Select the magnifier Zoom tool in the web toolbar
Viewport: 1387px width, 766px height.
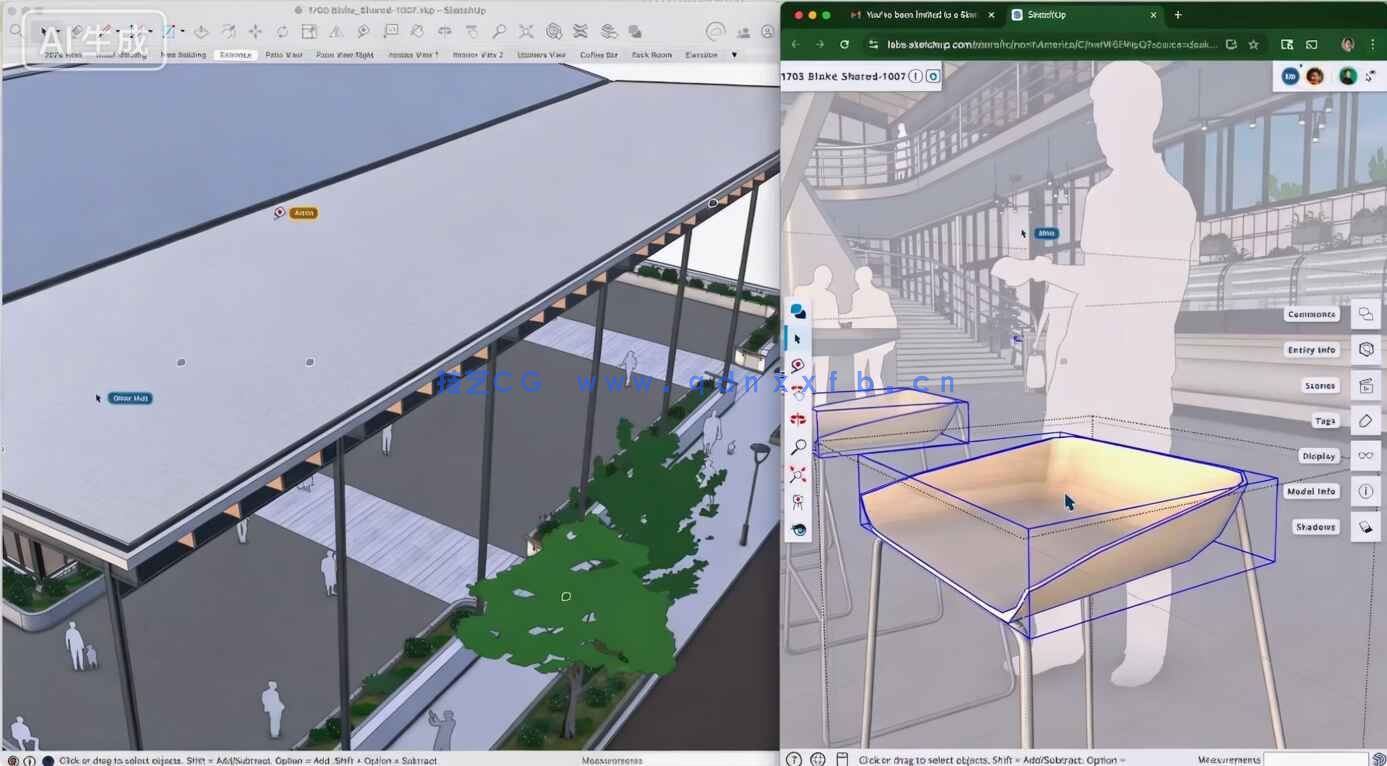click(798, 447)
